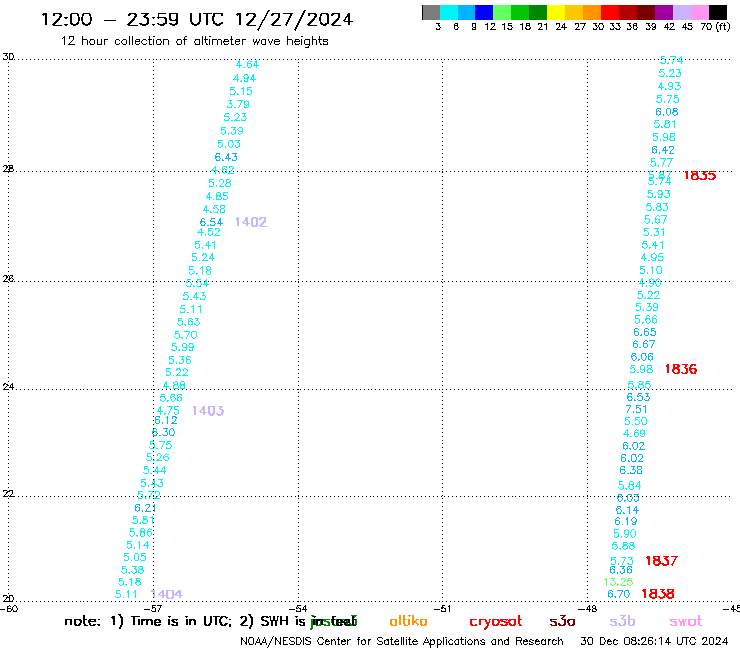This screenshot has height=650, width=740.
Task: Select the 5.99 reading on the left track
Action: (x=183, y=347)
